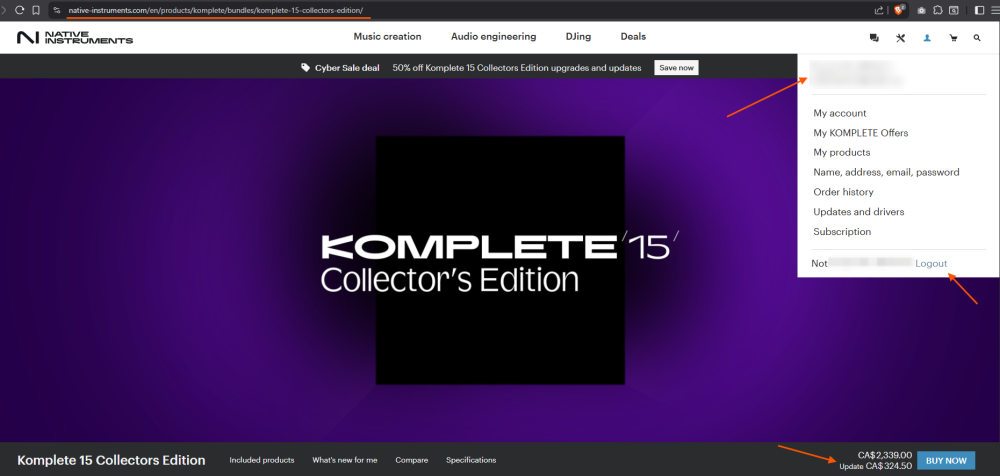Screen dimensions: 1000x476
Task: Select My account in user menu
Action: point(839,113)
